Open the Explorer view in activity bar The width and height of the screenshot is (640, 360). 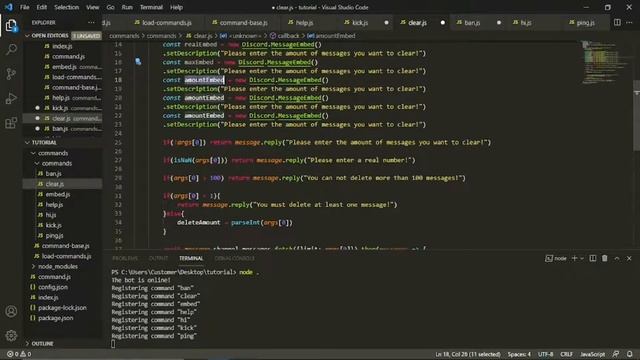click(x=11, y=26)
